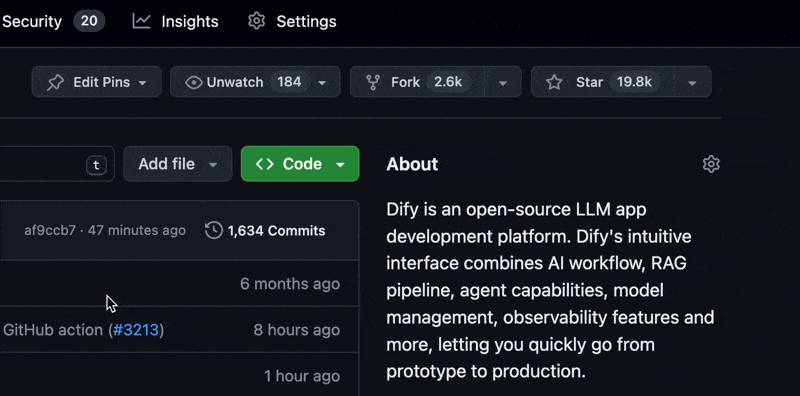
Task: Fork the repository
Action: [x=417, y=82]
